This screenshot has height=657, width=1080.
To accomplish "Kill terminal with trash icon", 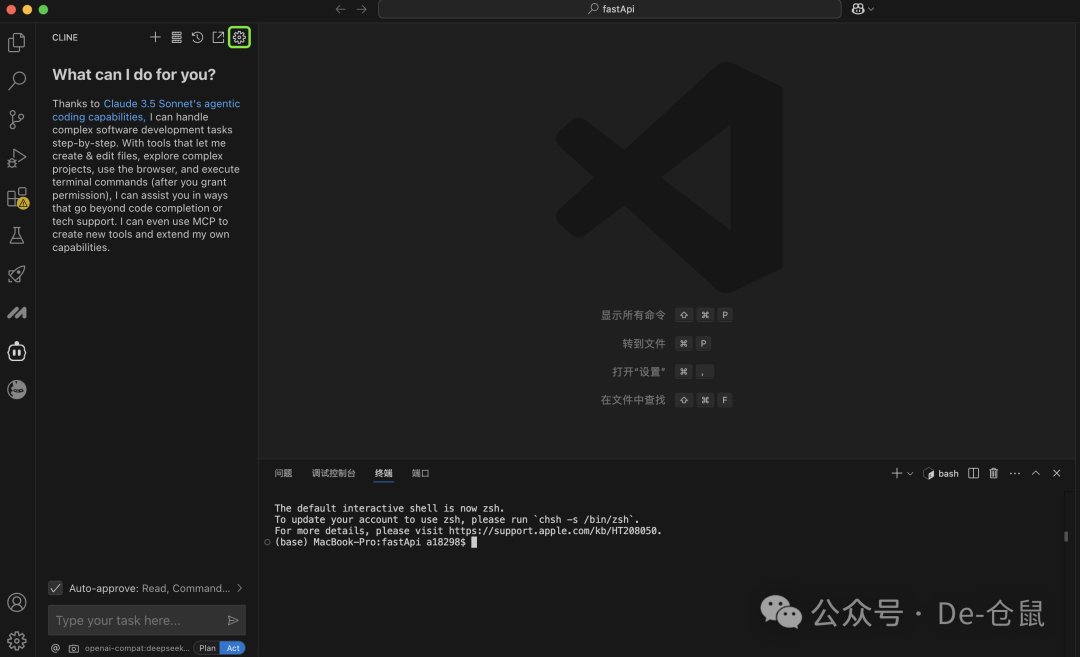I will click(993, 473).
